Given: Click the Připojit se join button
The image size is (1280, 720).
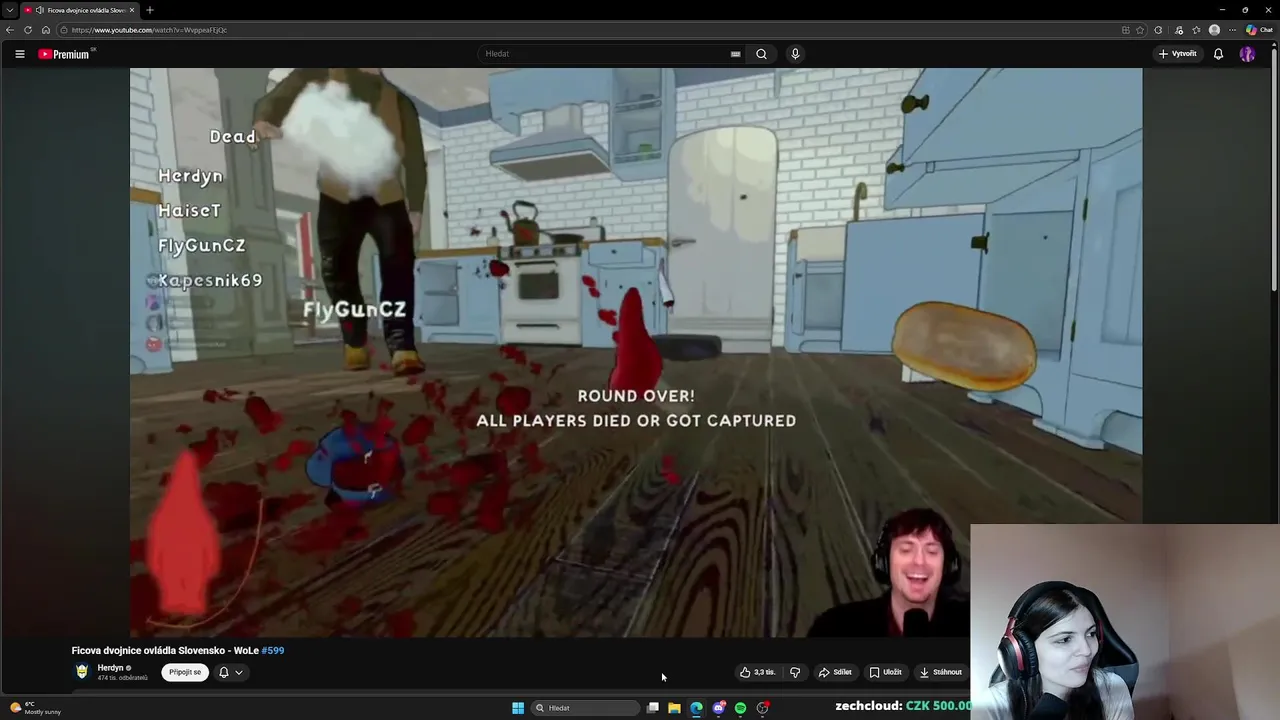Looking at the screenshot, I should point(185,672).
